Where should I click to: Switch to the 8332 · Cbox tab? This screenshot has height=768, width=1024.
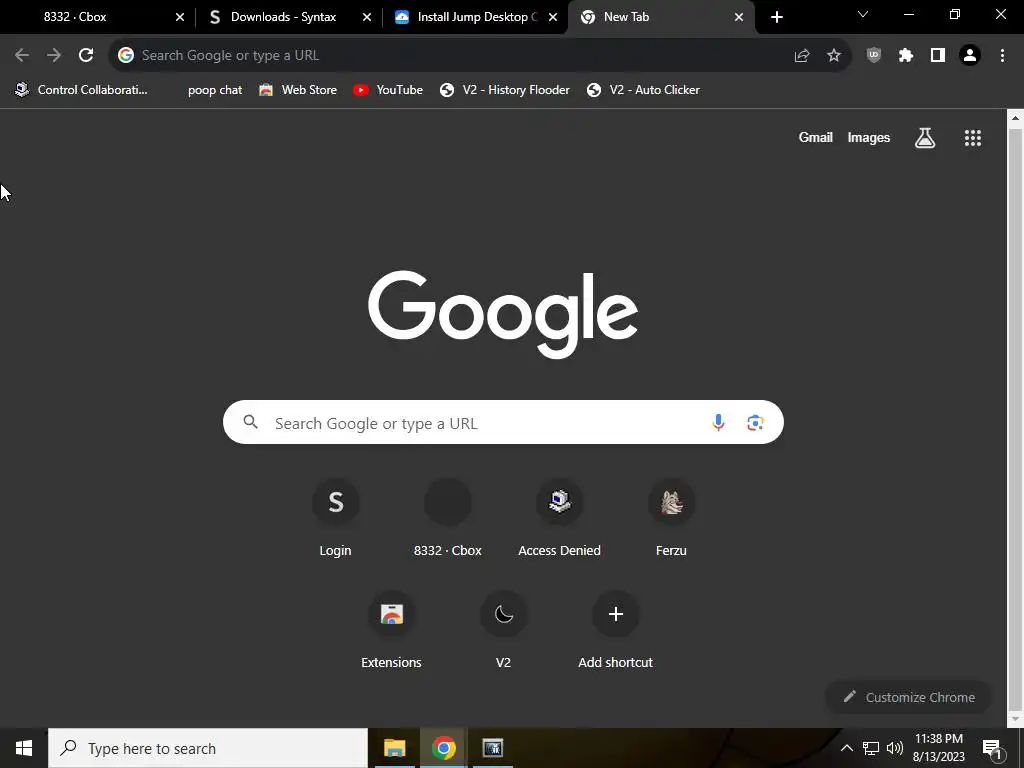97,17
